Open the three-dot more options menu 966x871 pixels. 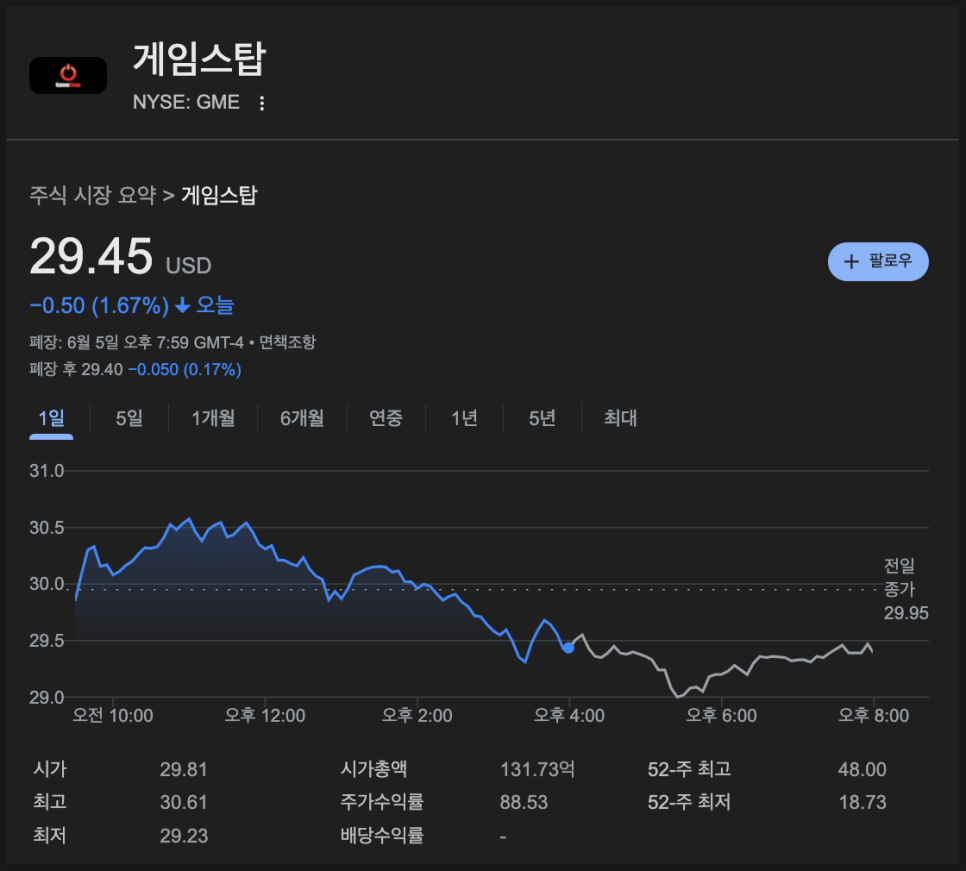(x=262, y=103)
